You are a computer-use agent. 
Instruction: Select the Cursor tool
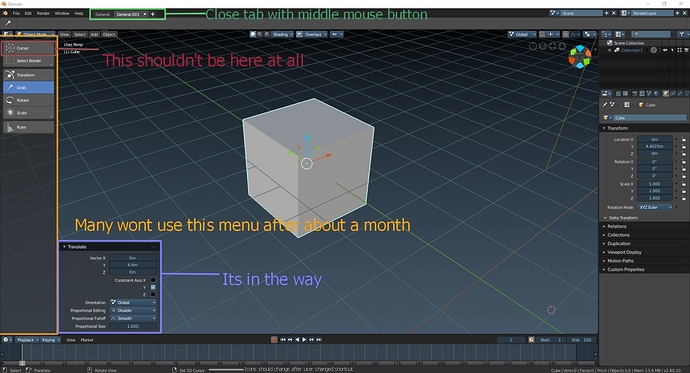click(x=29, y=48)
